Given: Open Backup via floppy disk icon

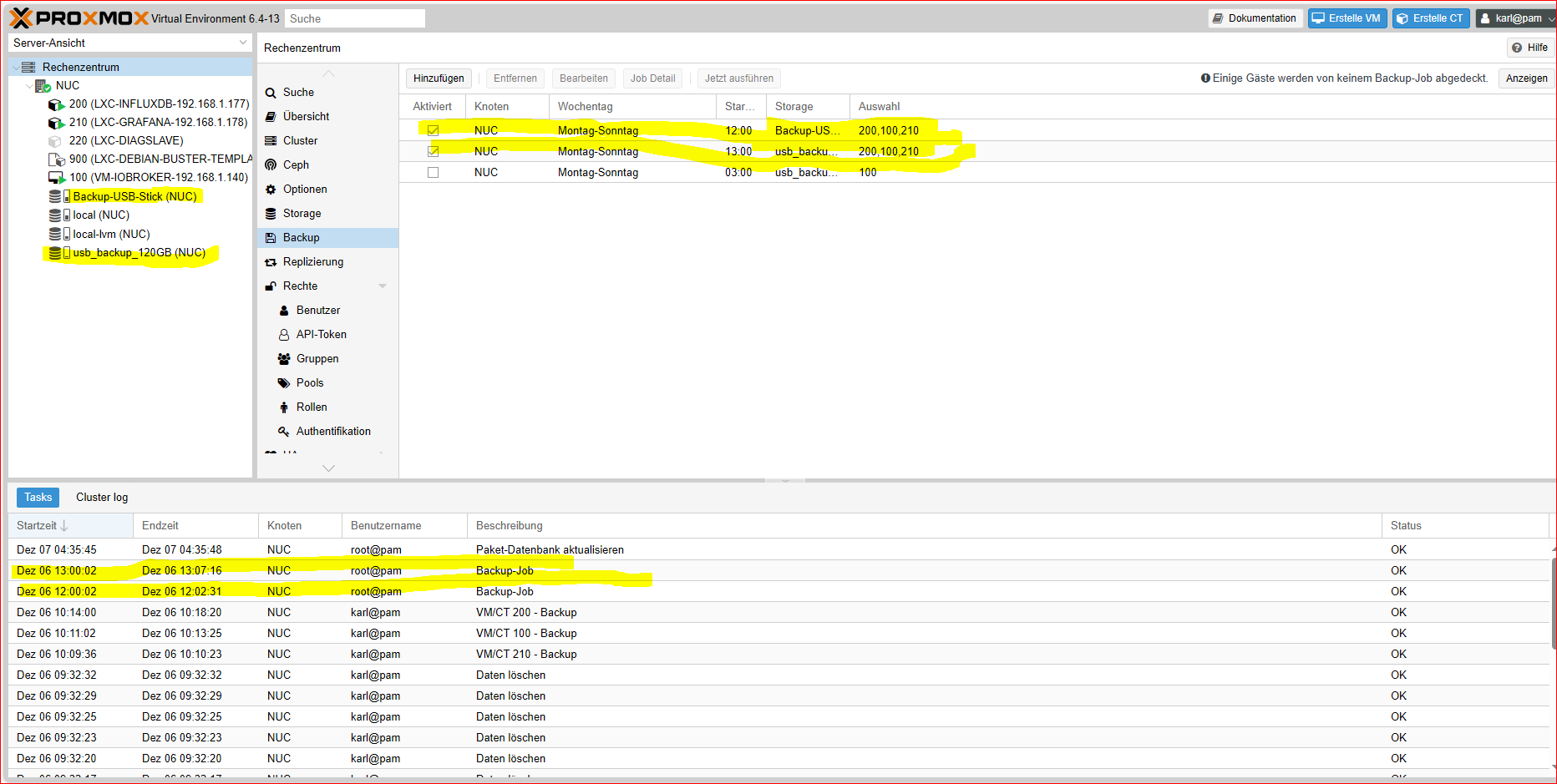Looking at the screenshot, I should point(271,238).
